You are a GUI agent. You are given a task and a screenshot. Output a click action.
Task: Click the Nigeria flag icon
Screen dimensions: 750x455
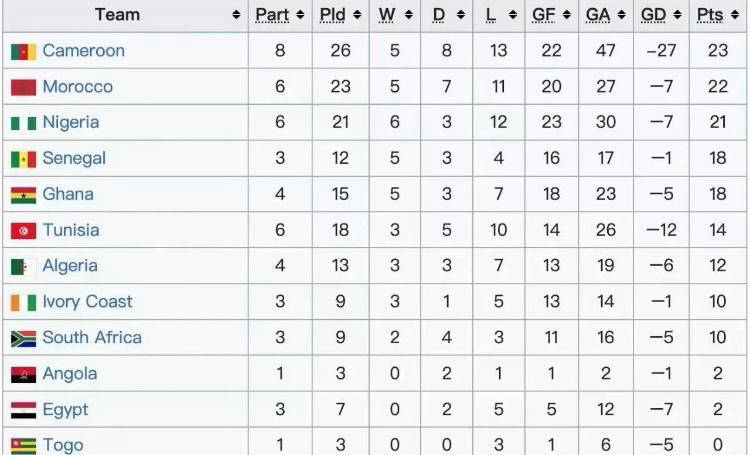(x=23, y=123)
